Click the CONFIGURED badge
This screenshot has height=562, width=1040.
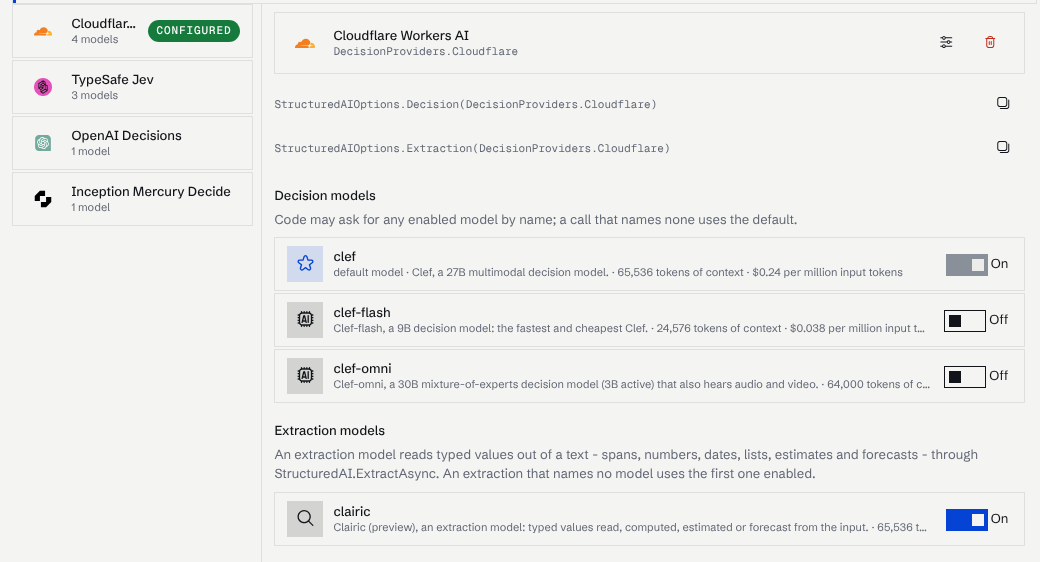(x=194, y=31)
